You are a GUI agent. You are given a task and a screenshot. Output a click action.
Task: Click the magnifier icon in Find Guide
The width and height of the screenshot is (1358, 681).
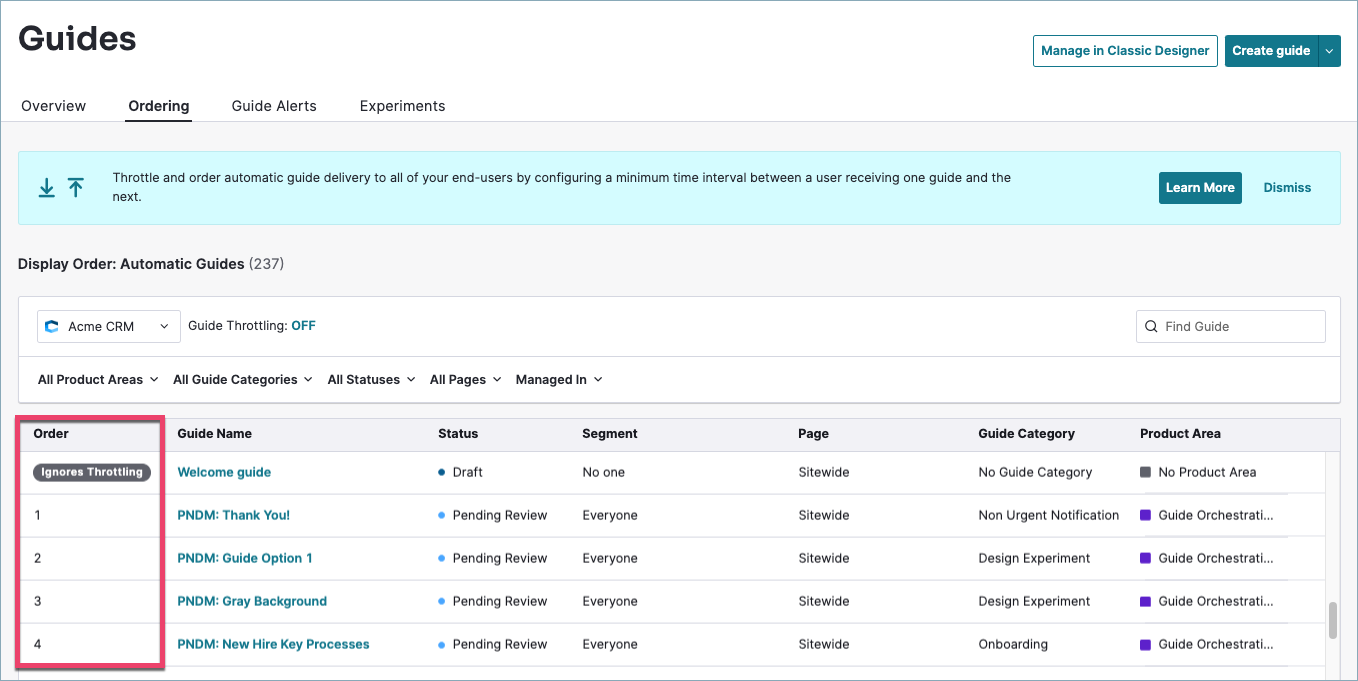coord(1151,326)
